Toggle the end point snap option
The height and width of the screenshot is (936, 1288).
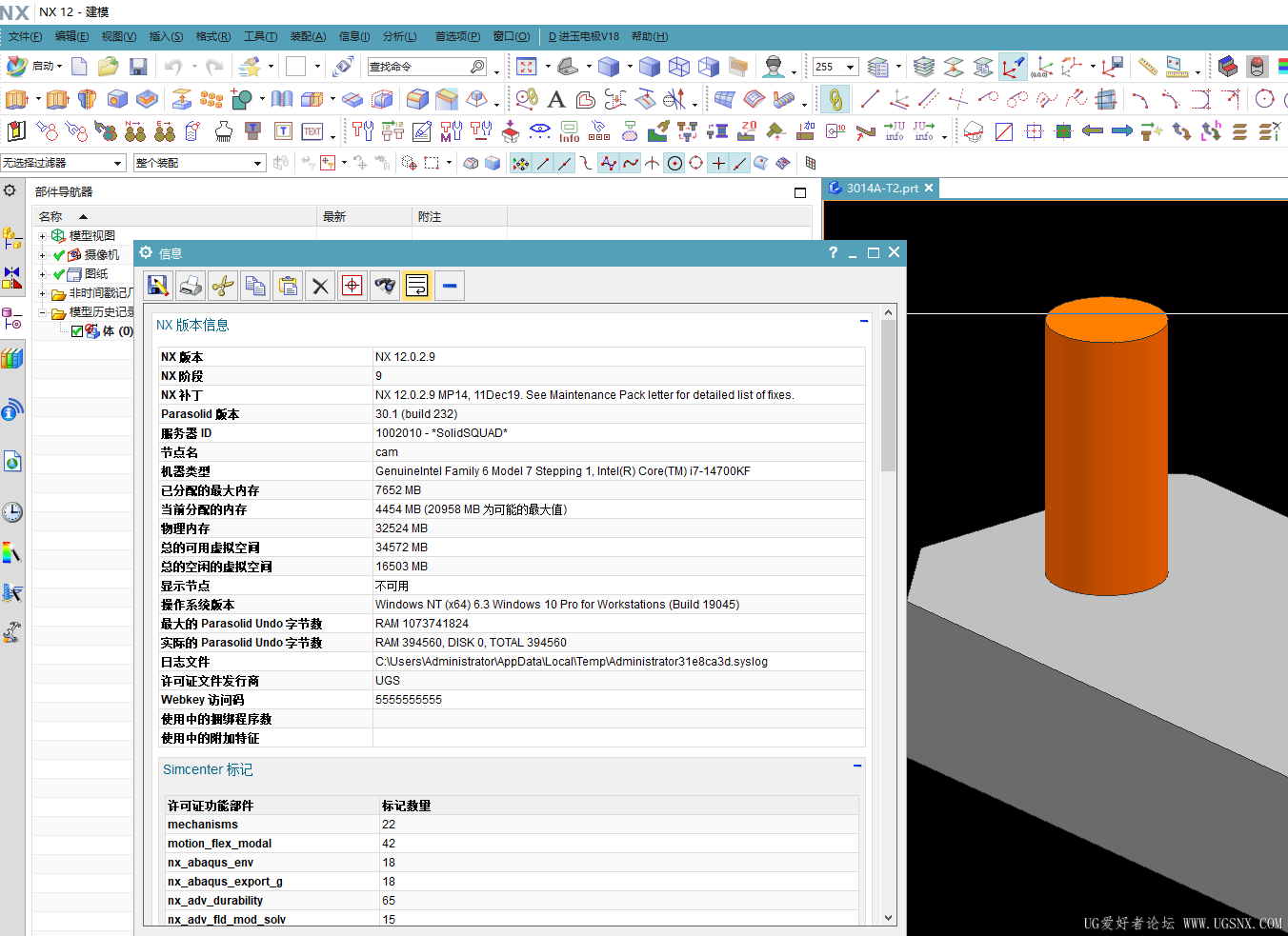pyautogui.click(x=543, y=163)
